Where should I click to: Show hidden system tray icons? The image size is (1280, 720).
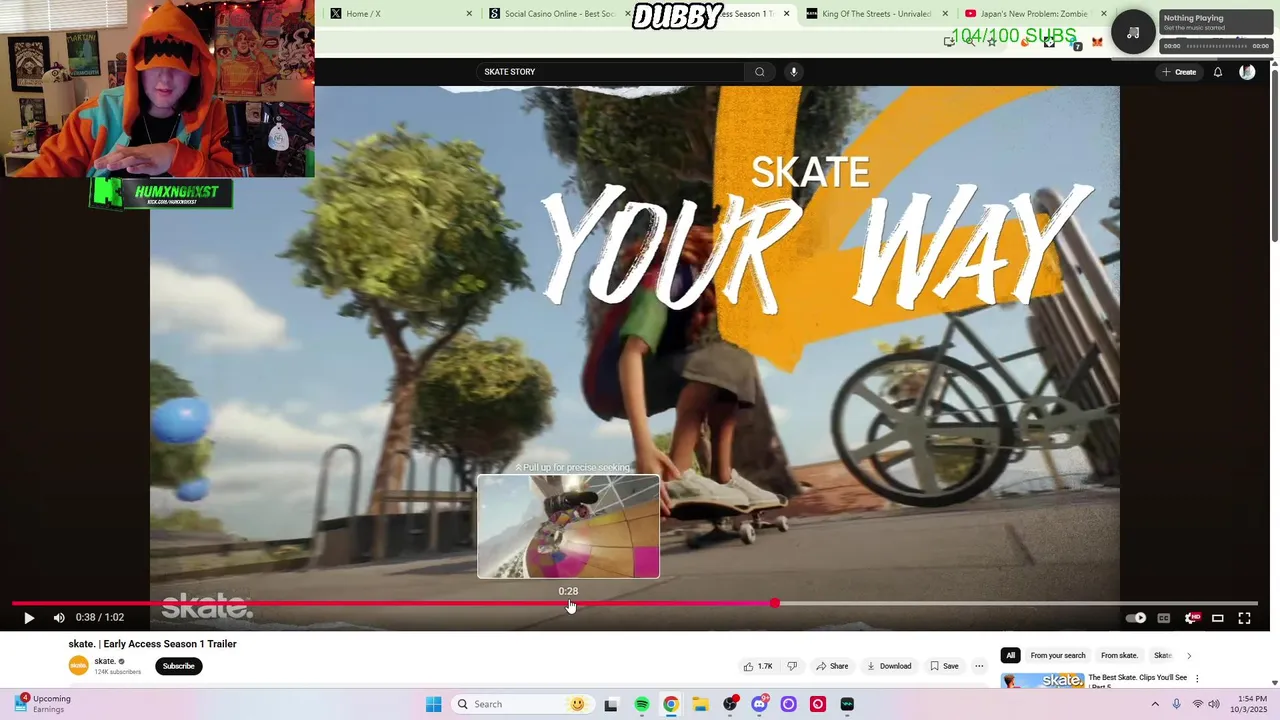(1155, 704)
